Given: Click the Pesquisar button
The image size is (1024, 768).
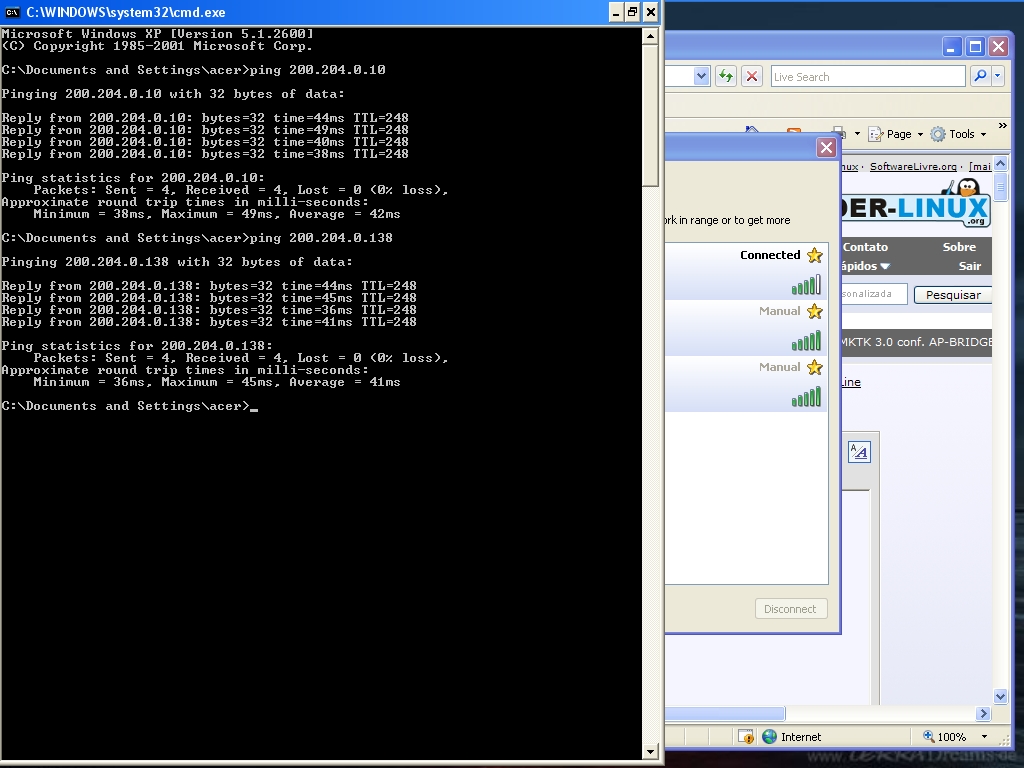Looking at the screenshot, I should [x=953, y=295].
